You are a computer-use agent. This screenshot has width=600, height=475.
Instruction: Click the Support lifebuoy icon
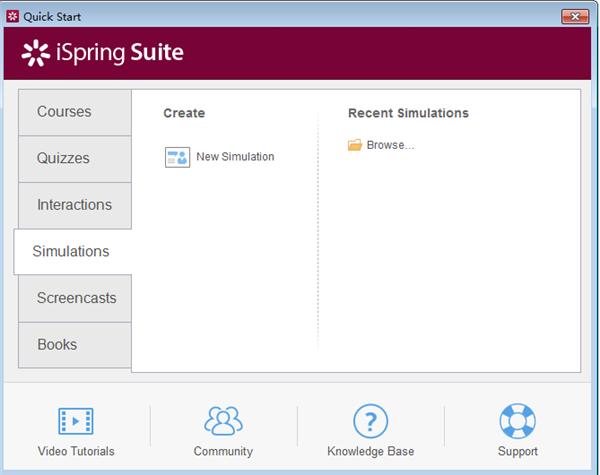click(517, 421)
